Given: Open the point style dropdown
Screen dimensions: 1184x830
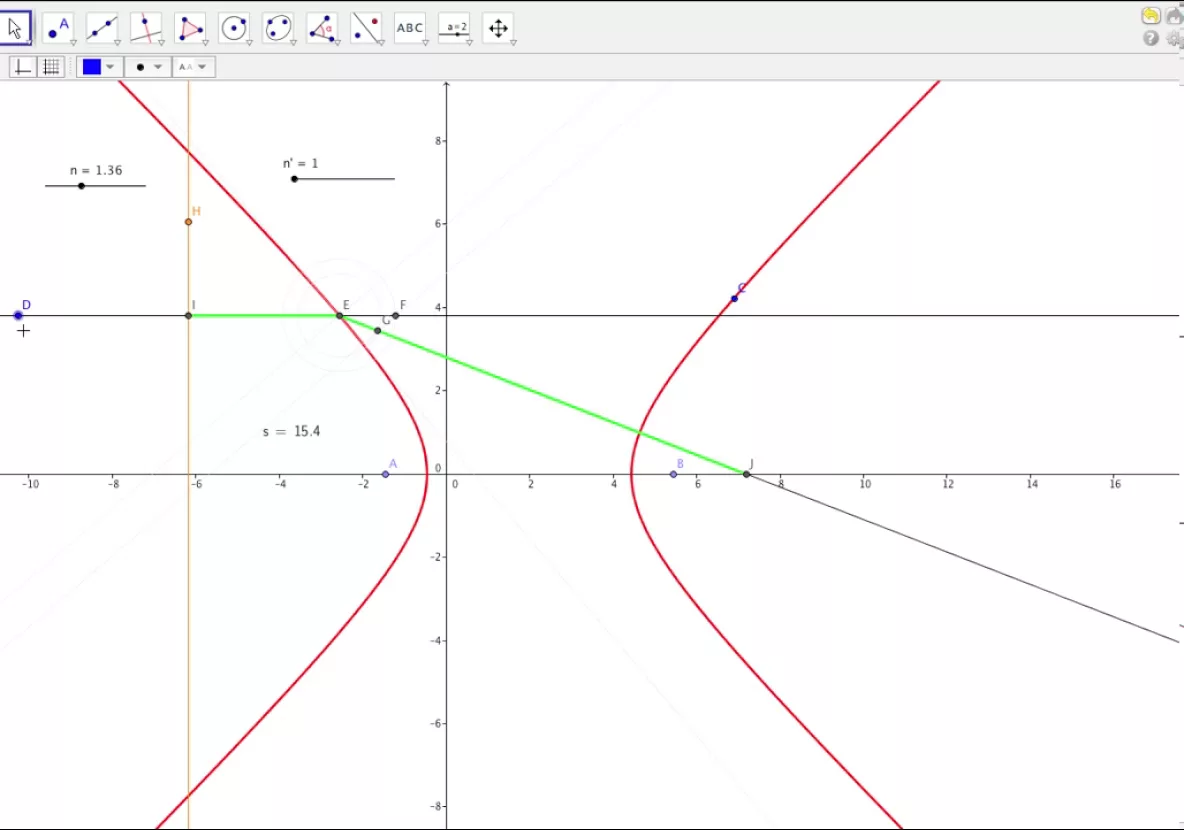Looking at the screenshot, I should [x=148, y=67].
